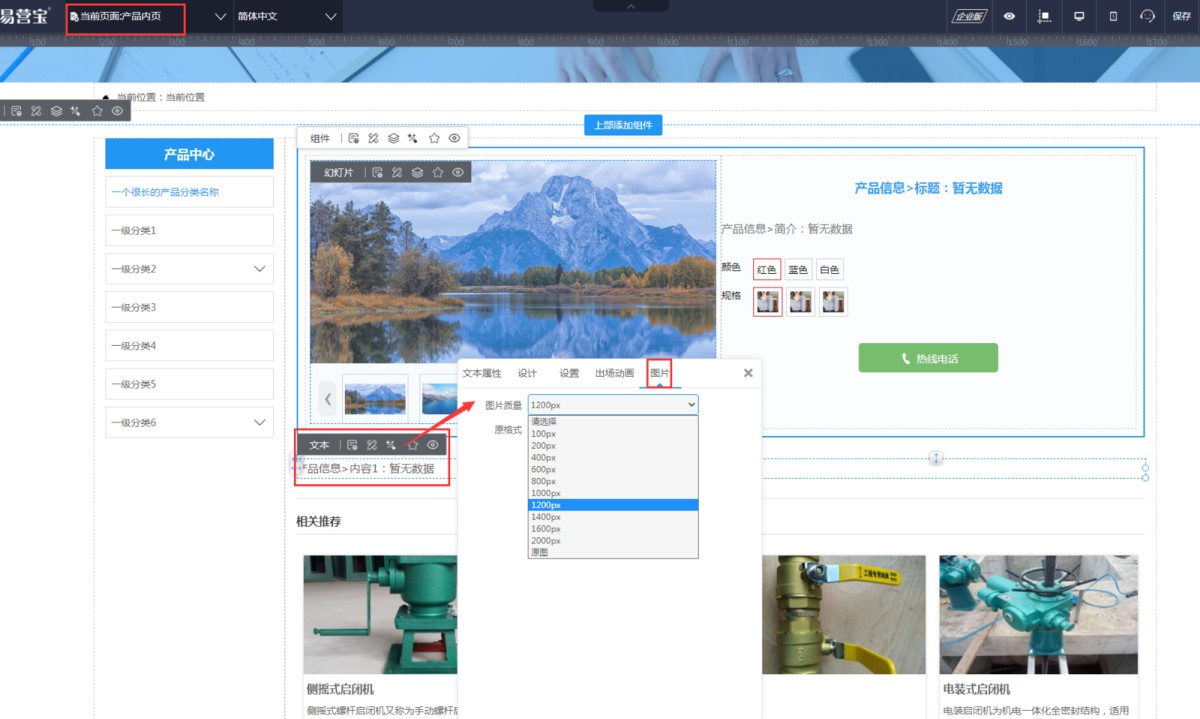
Task: Toggle visibility eye in 组件 toolbar
Action: (455, 138)
